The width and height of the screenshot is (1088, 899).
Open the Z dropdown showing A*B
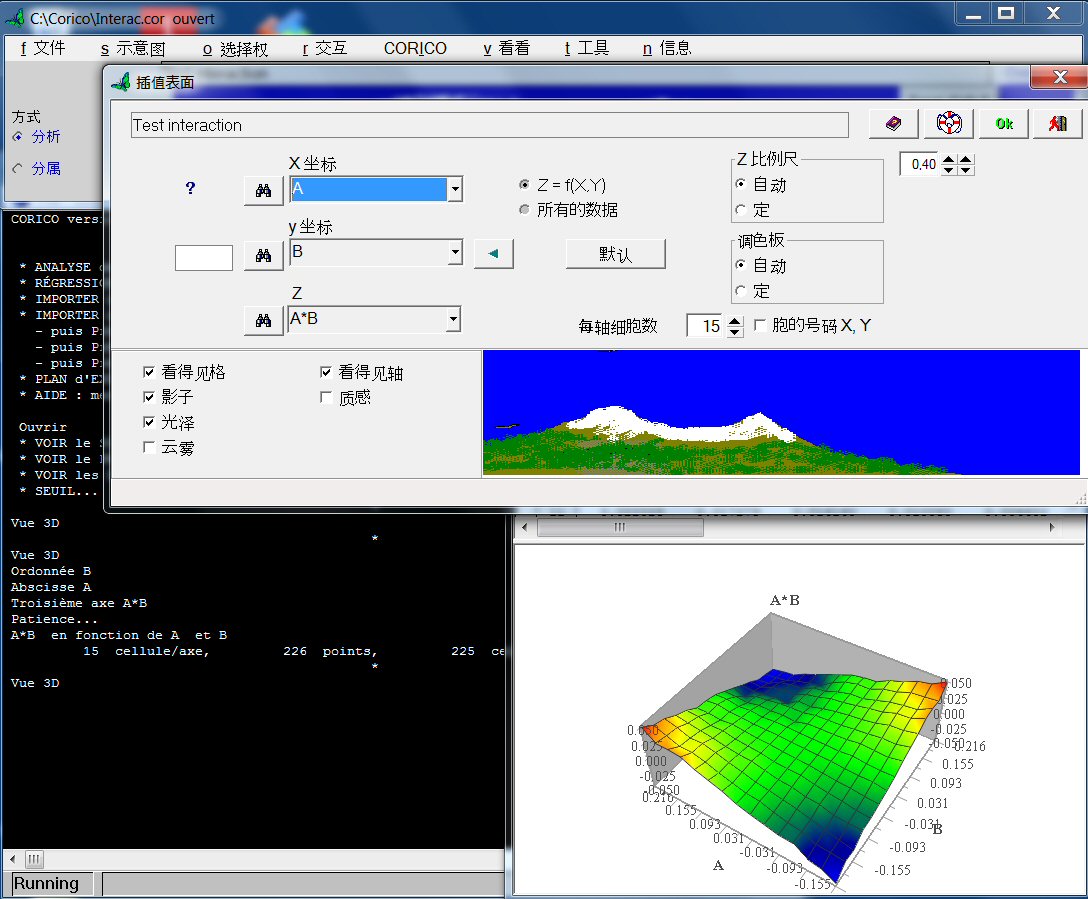click(x=453, y=319)
